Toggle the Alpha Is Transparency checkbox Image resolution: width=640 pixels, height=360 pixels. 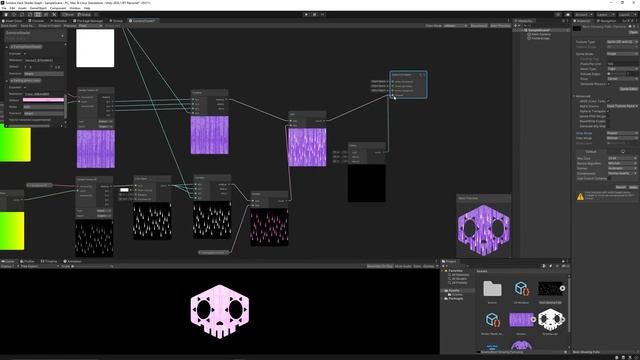point(608,111)
